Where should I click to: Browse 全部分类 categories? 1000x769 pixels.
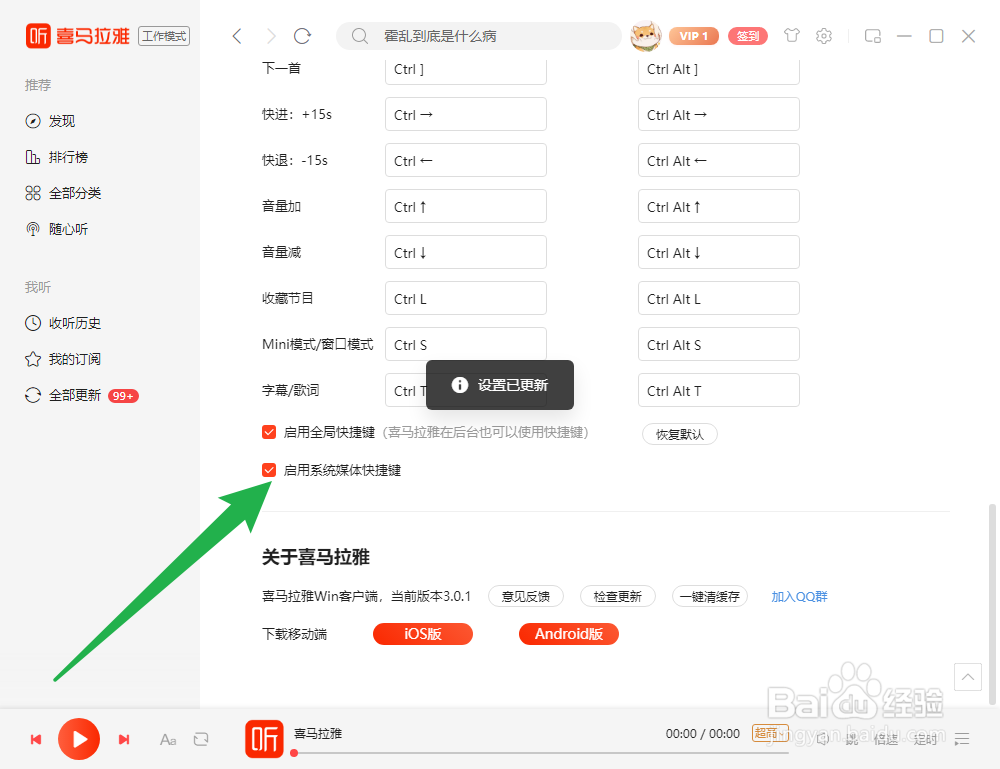[x=68, y=192]
